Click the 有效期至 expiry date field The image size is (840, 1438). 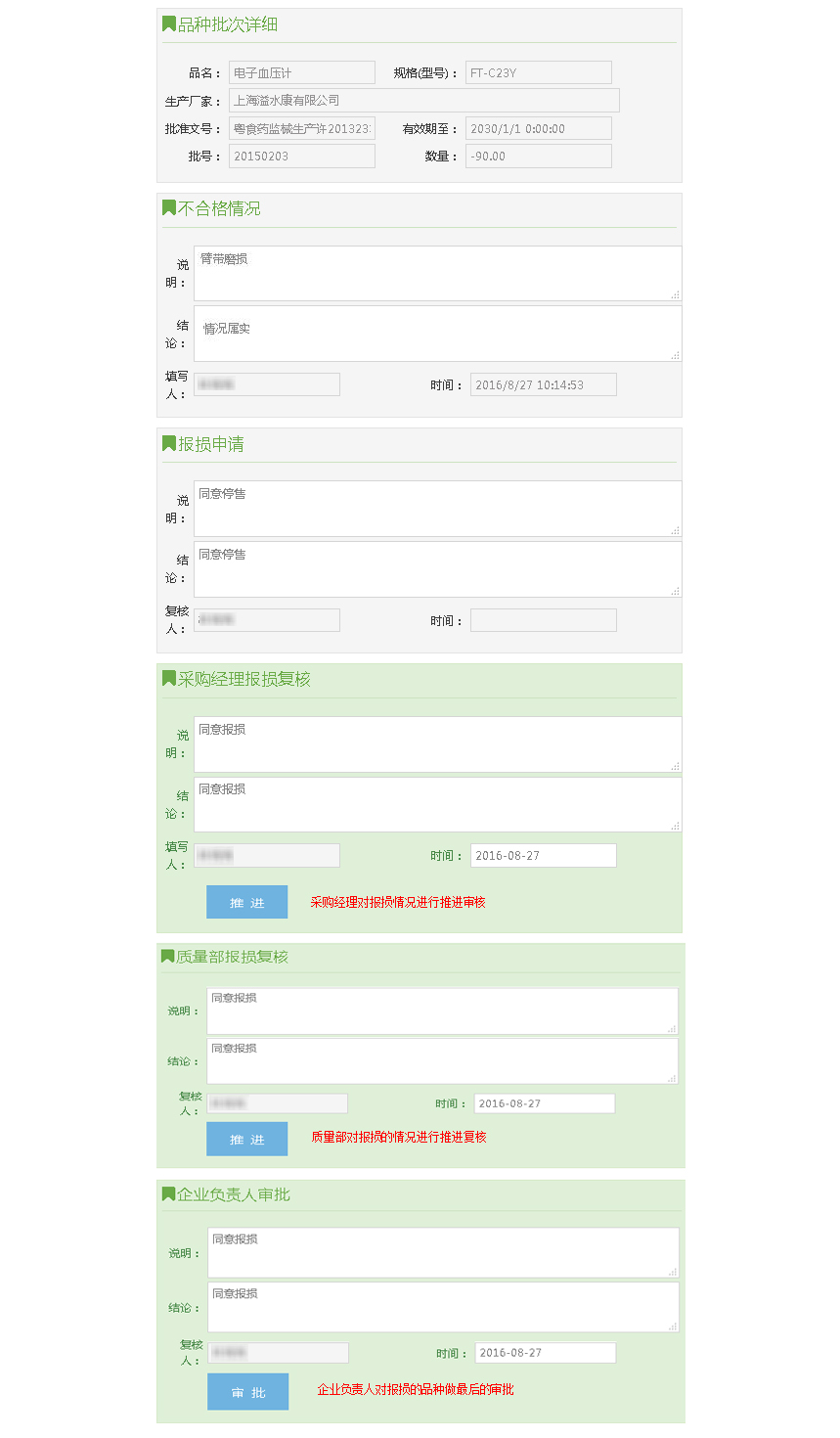tap(538, 129)
